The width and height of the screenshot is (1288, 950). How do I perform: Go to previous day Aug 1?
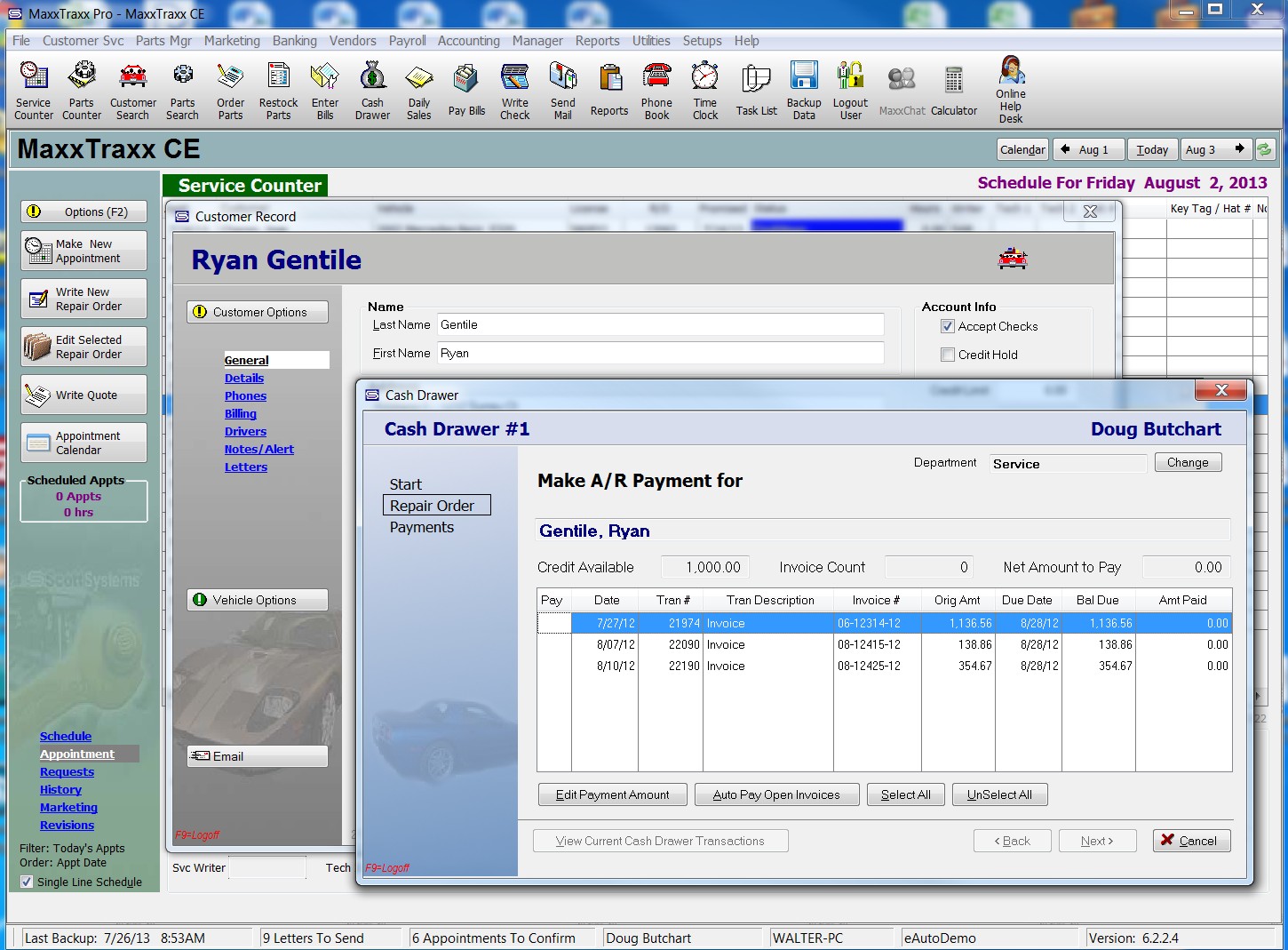(1088, 149)
